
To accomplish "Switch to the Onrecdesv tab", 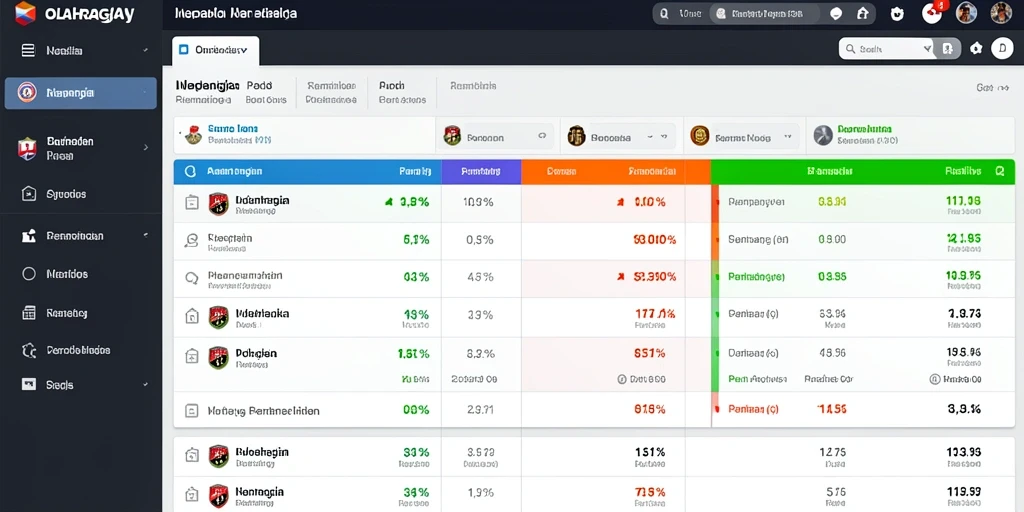I will pyautogui.click(x=216, y=50).
